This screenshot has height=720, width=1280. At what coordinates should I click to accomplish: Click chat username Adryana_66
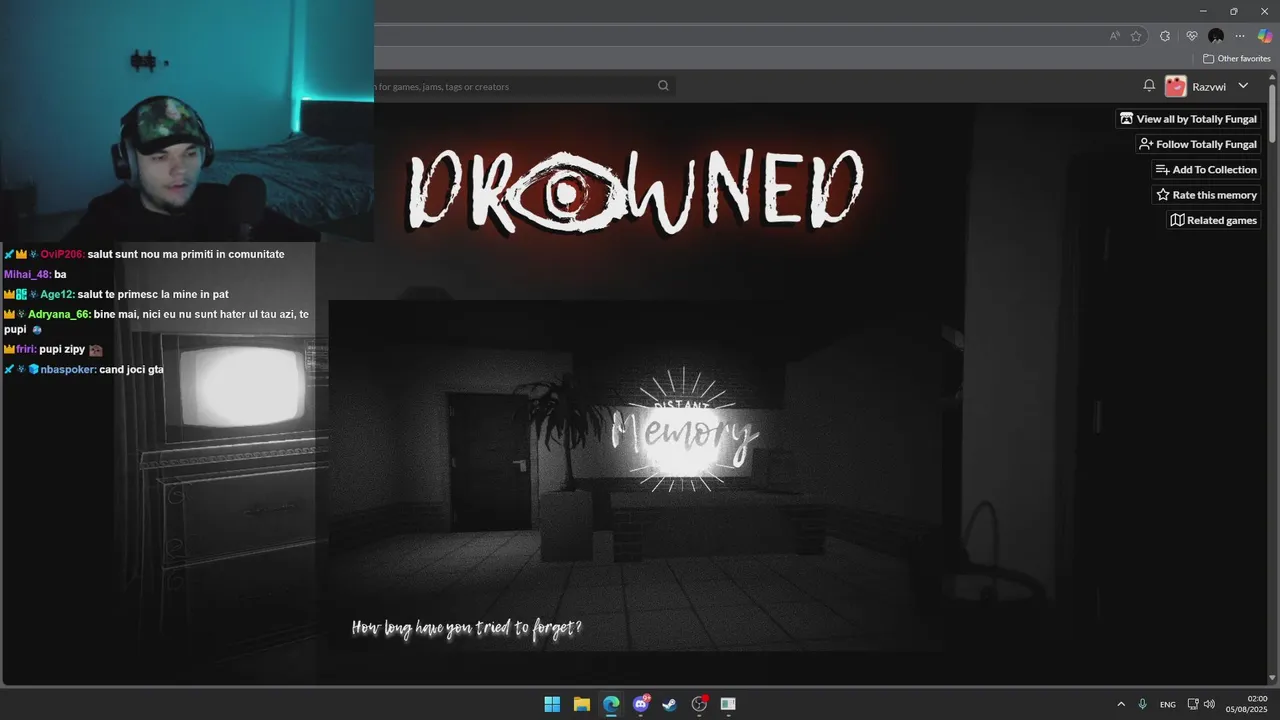click(59, 314)
